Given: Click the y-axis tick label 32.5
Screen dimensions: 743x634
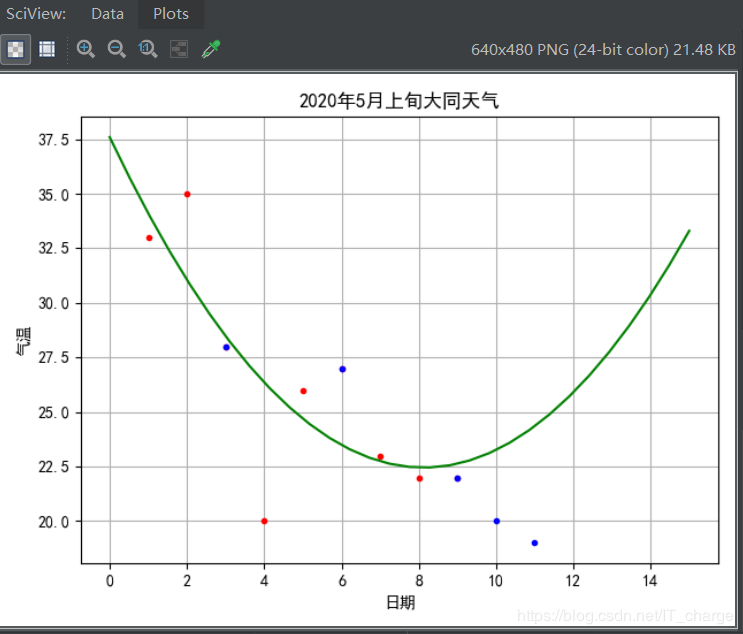Looking at the screenshot, I should click(x=54, y=248).
